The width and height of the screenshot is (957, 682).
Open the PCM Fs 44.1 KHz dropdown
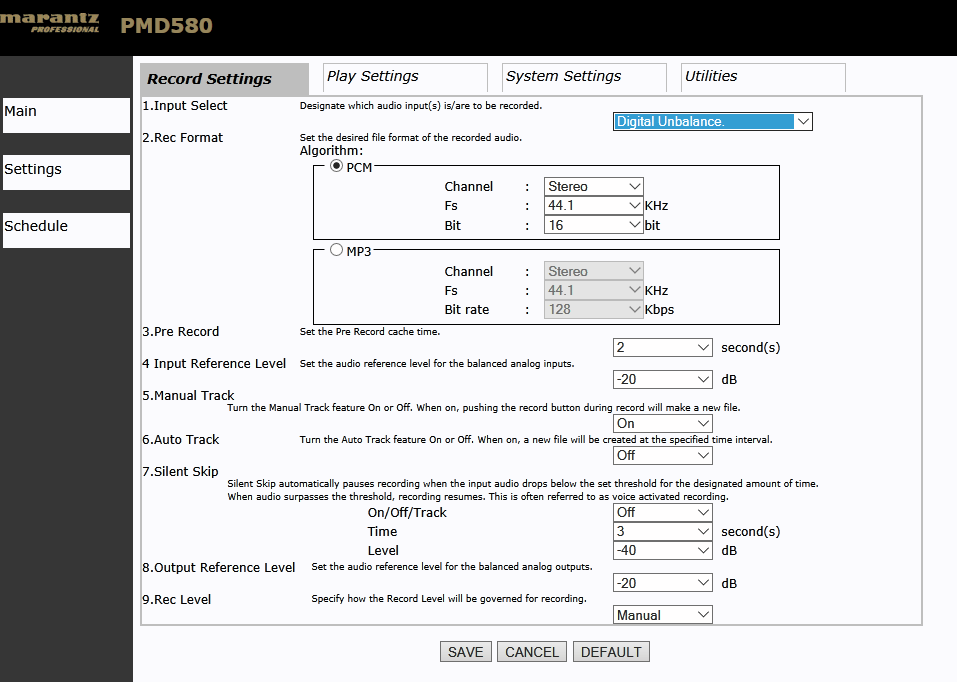pyautogui.click(x=593, y=206)
